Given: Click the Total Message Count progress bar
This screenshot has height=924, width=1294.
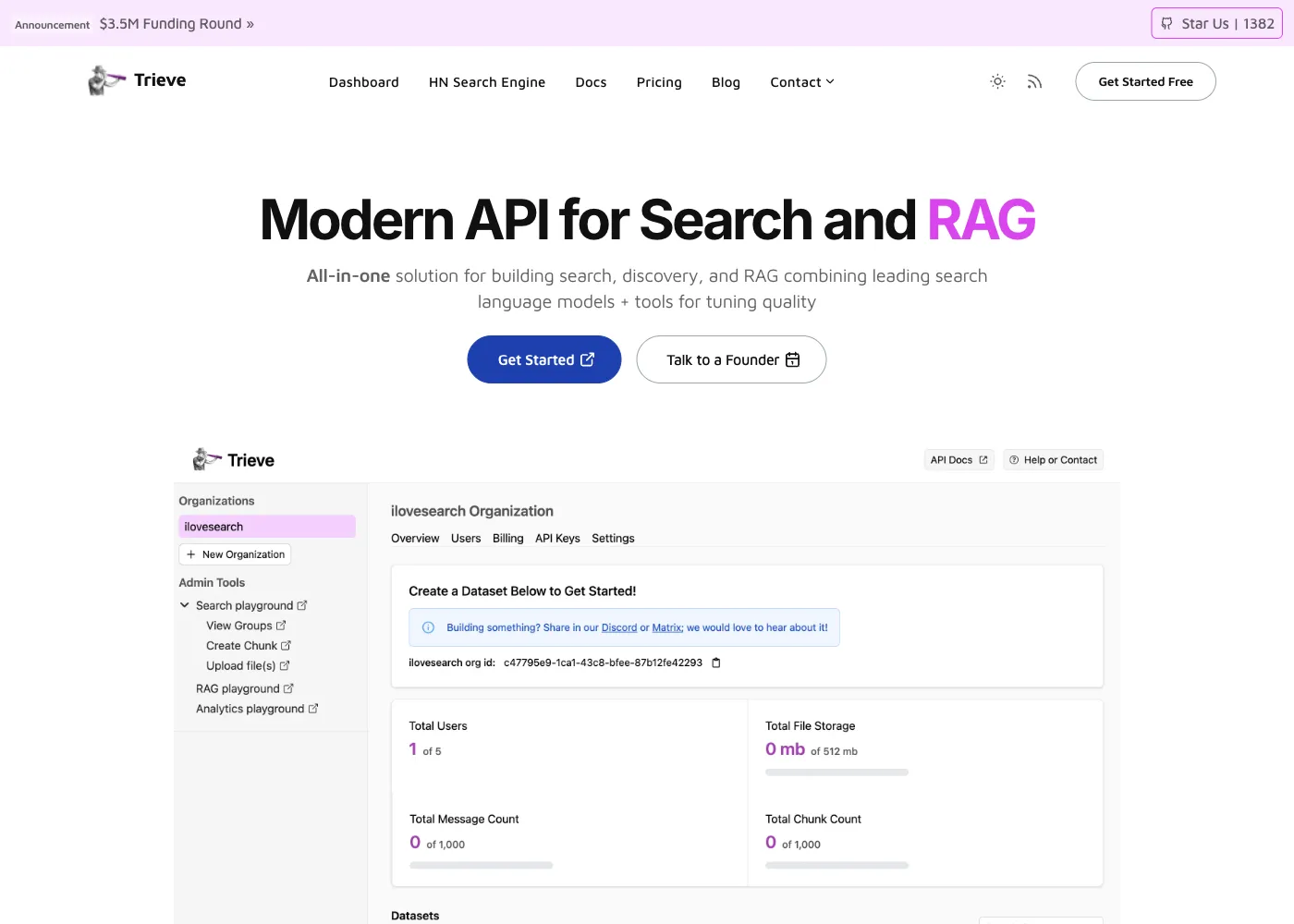Looking at the screenshot, I should pos(481,866).
